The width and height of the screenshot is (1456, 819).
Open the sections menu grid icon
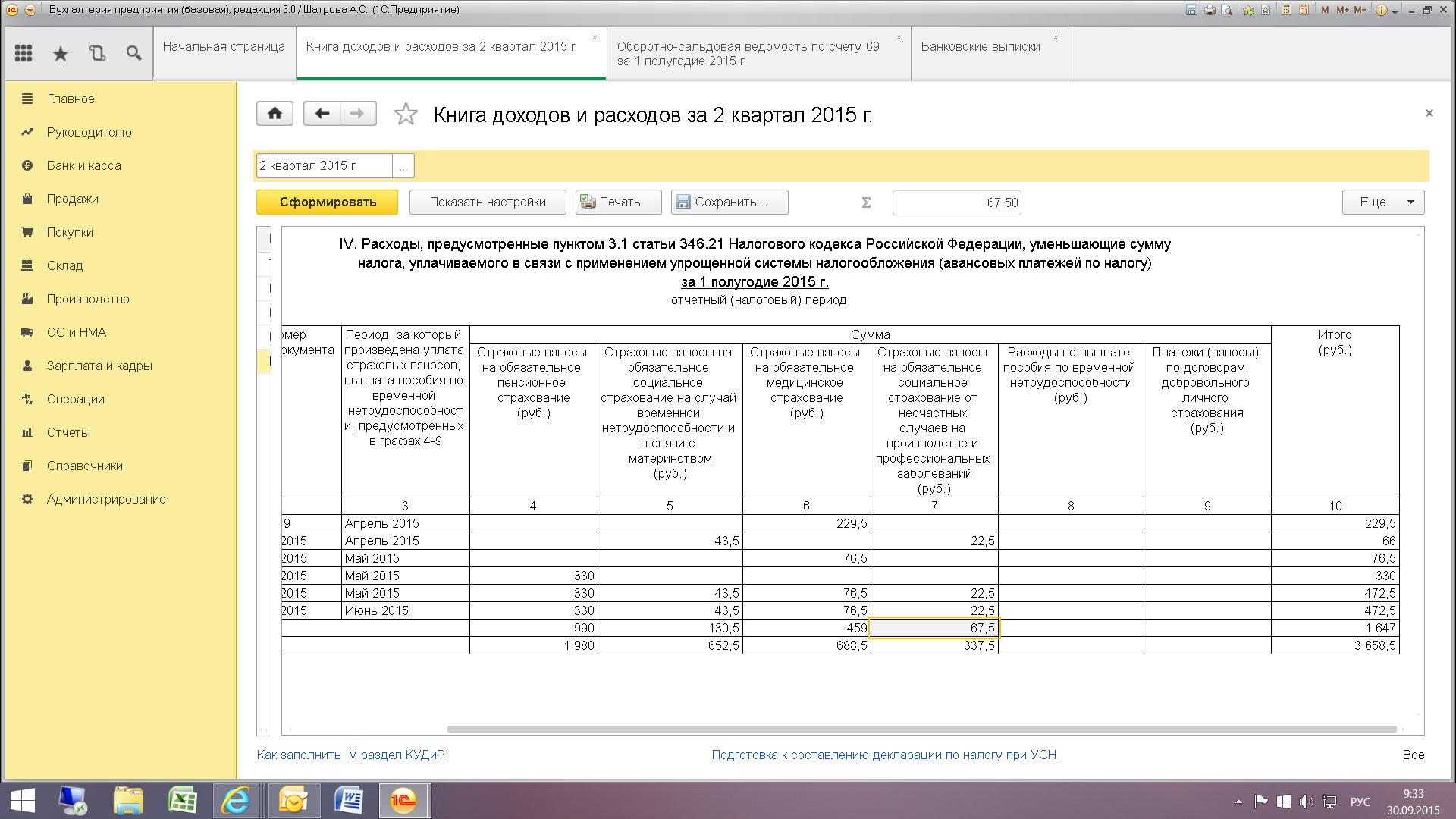[x=24, y=53]
